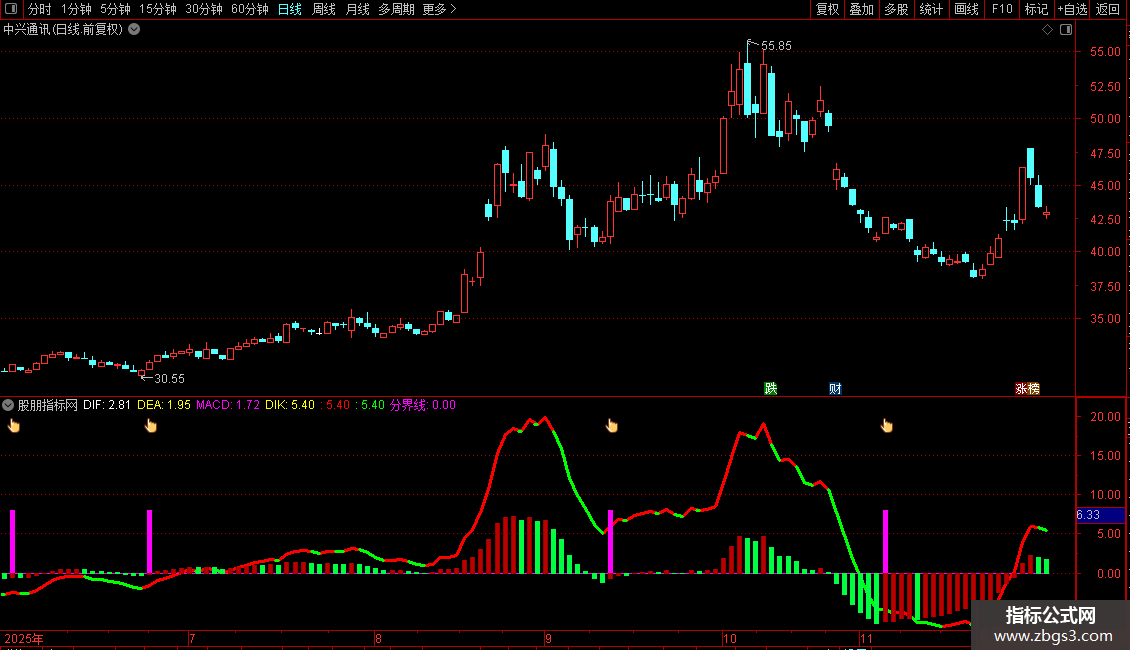
Task: Click the DEA: 1.95 value
Action: pyautogui.click(x=164, y=405)
